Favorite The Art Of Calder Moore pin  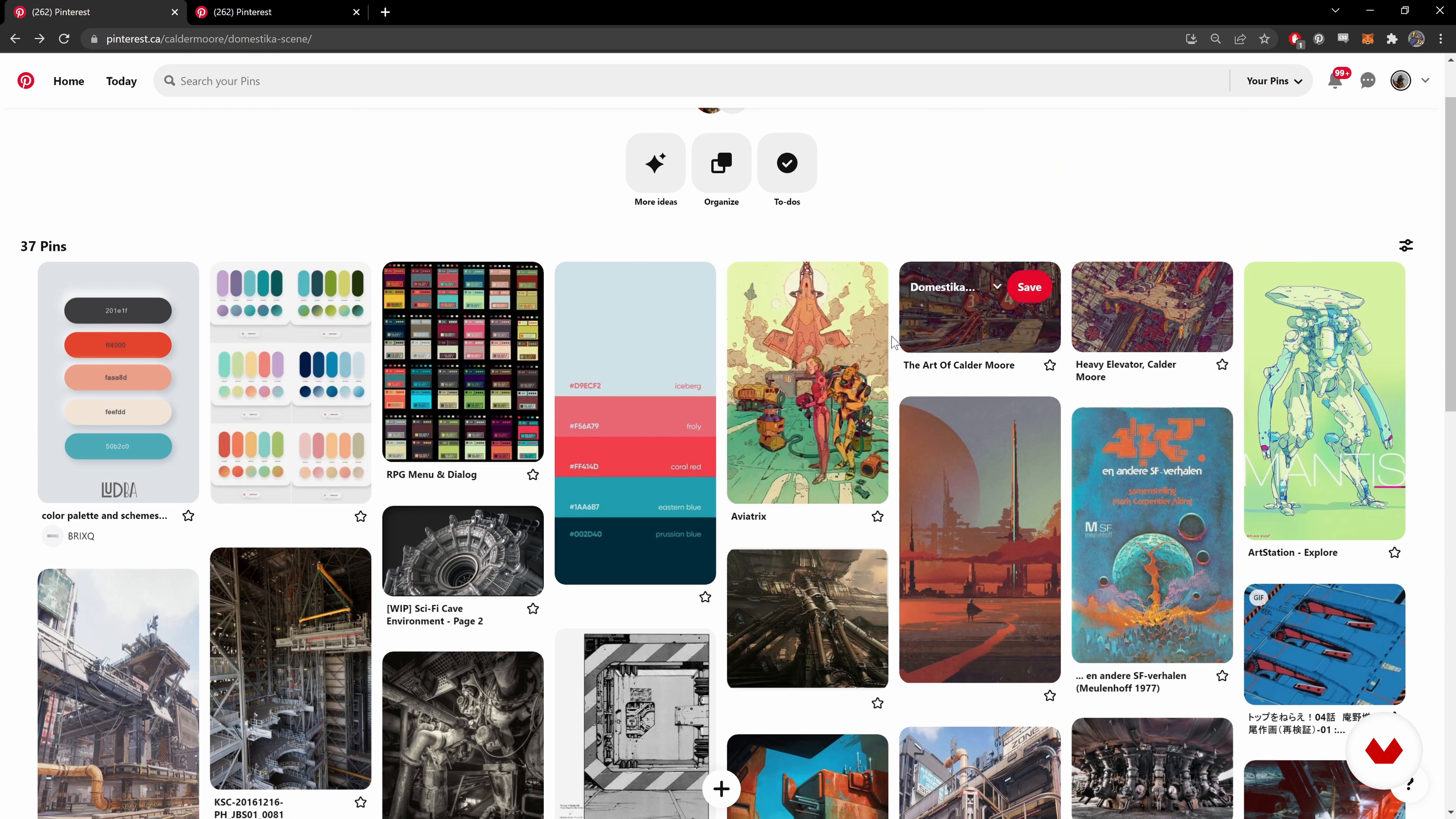(1050, 365)
